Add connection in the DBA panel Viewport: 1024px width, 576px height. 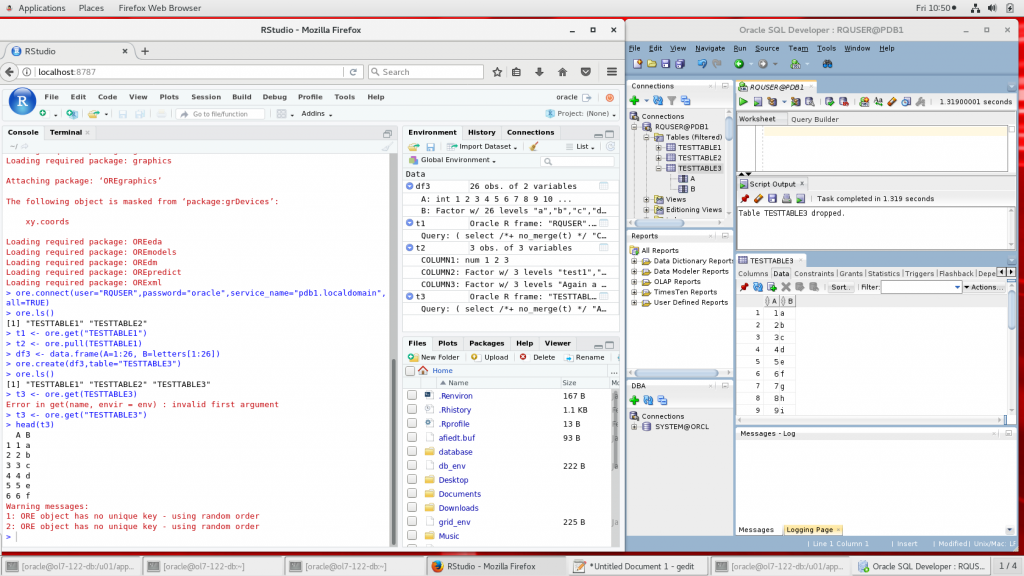(634, 400)
